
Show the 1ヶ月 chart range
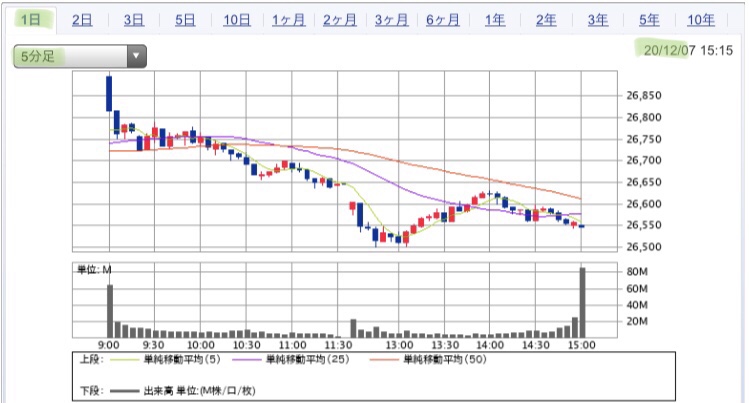tap(289, 20)
